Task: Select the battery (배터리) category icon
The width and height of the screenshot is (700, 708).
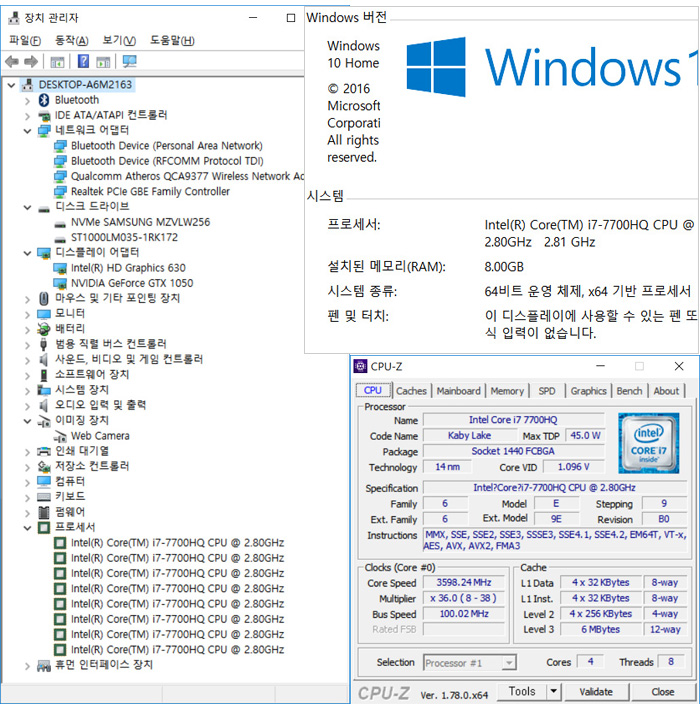Action: (x=44, y=329)
